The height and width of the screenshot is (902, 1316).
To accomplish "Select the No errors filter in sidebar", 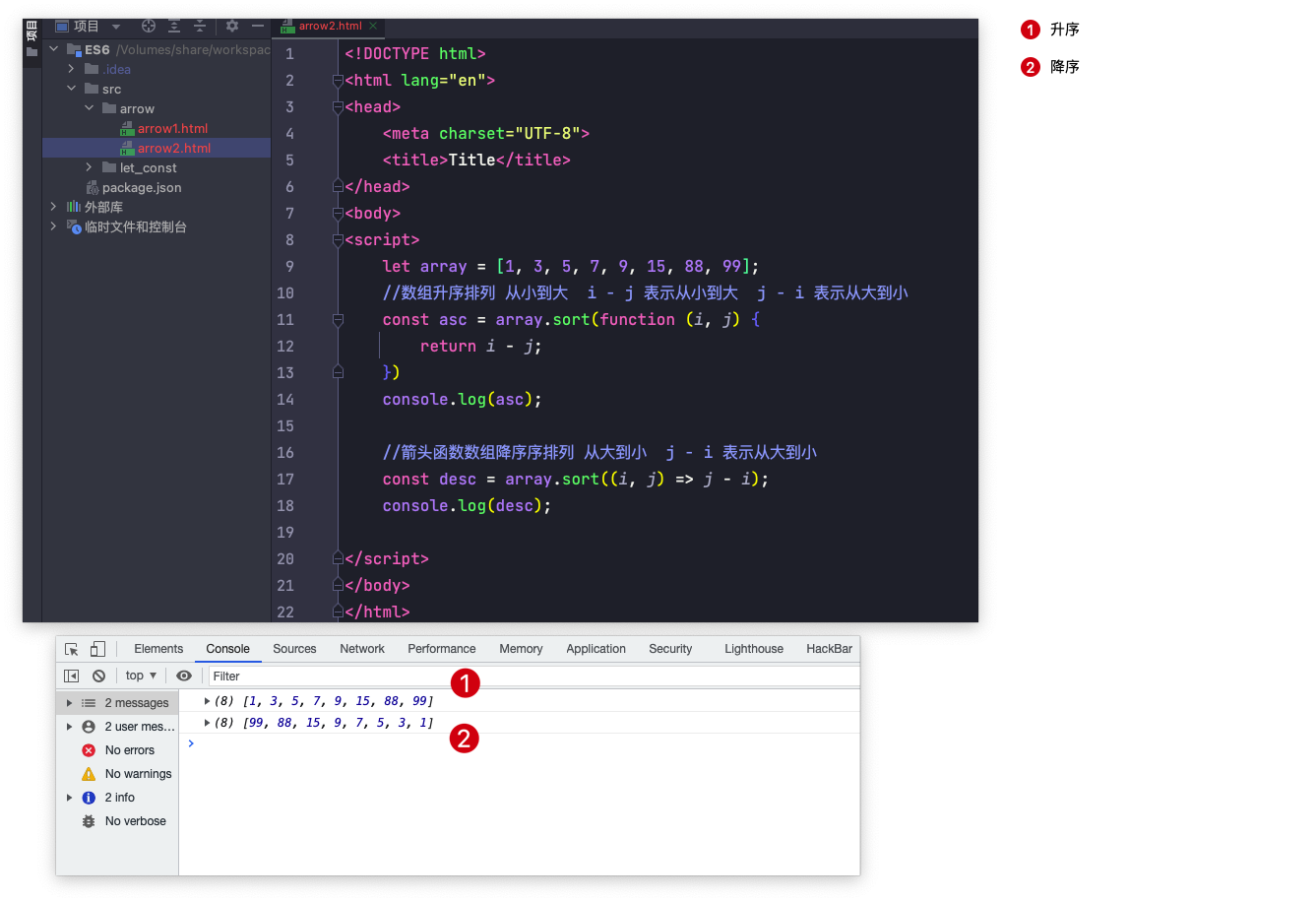I will pos(129,750).
